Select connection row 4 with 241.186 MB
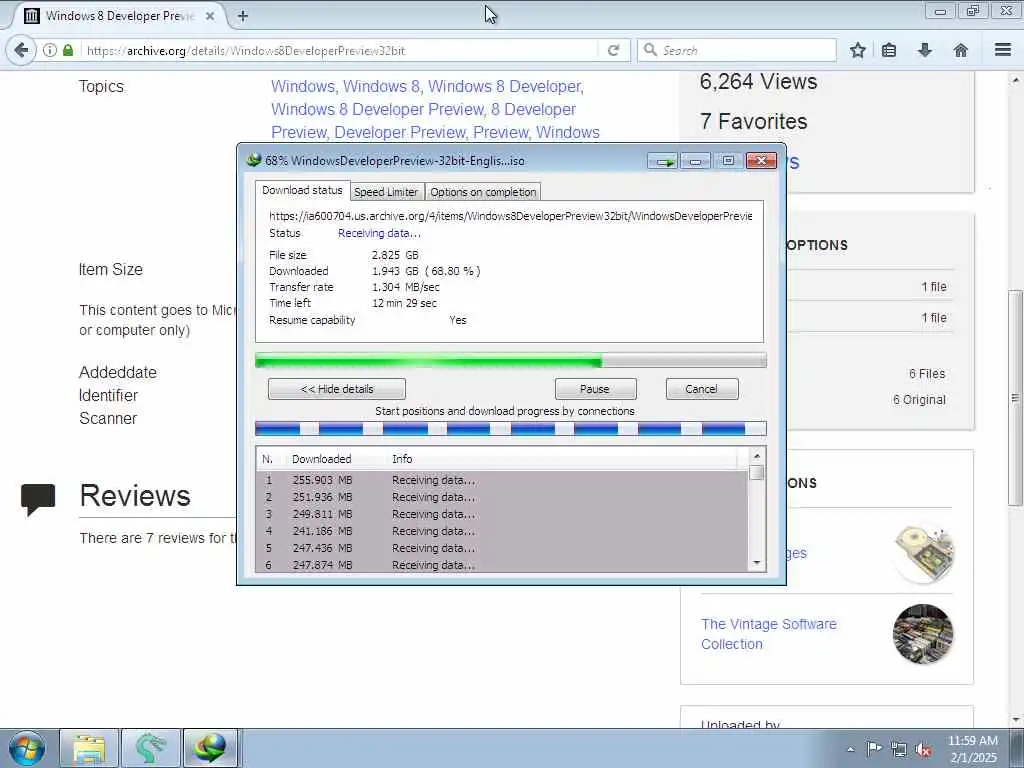This screenshot has width=1024, height=768. 502,531
